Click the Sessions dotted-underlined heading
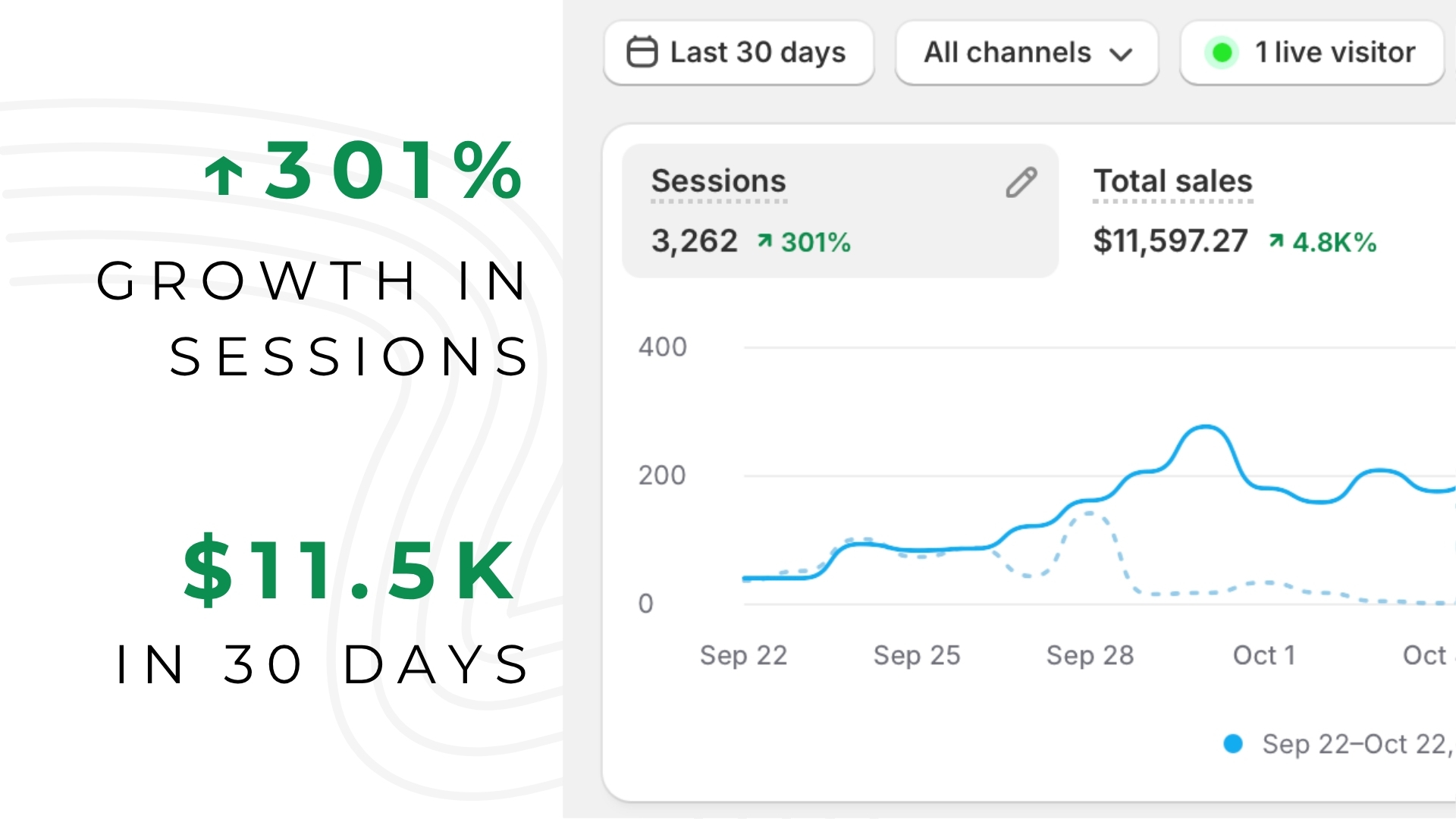 pos(718,181)
